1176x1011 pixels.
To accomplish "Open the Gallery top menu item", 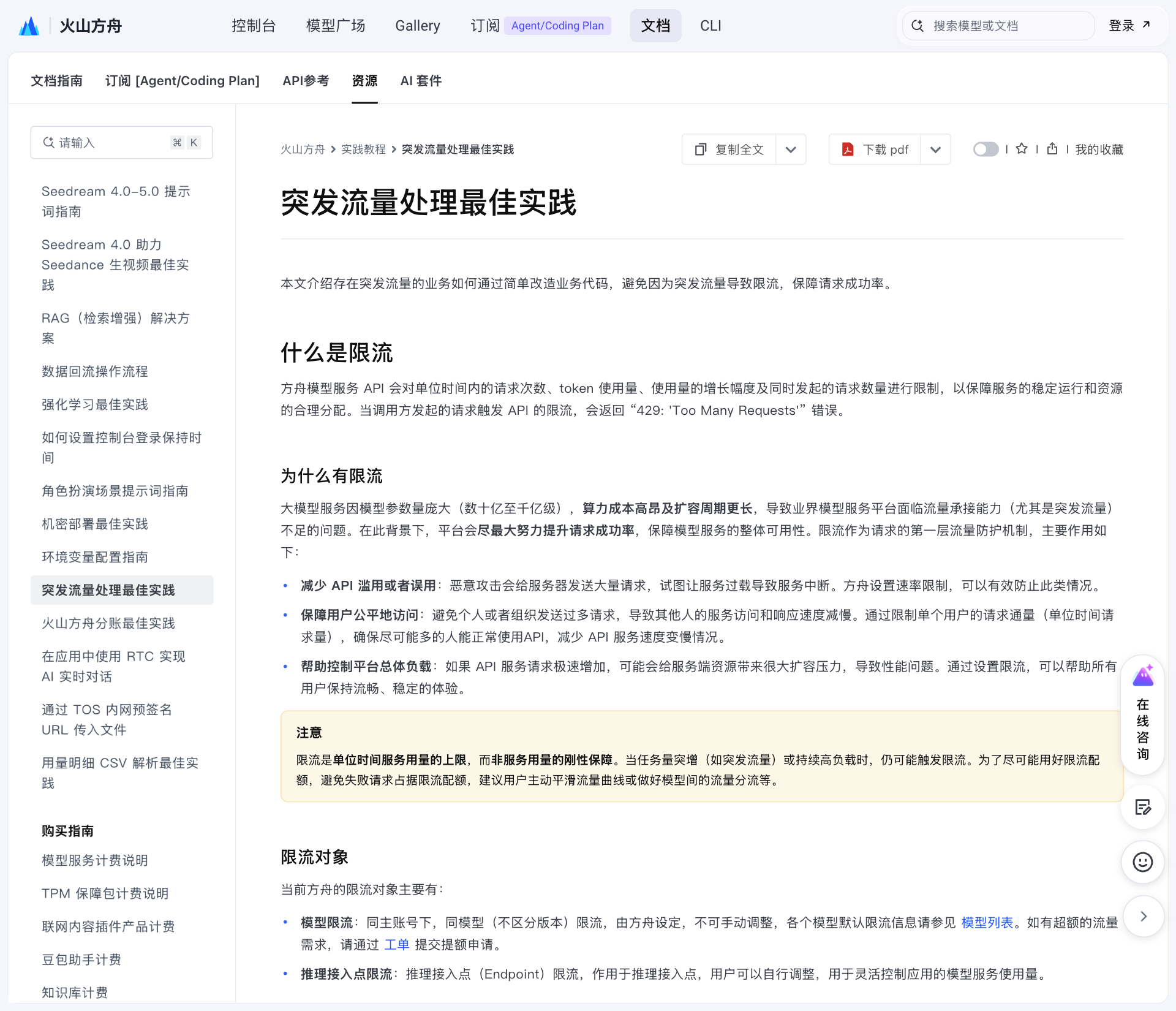I will pos(418,26).
